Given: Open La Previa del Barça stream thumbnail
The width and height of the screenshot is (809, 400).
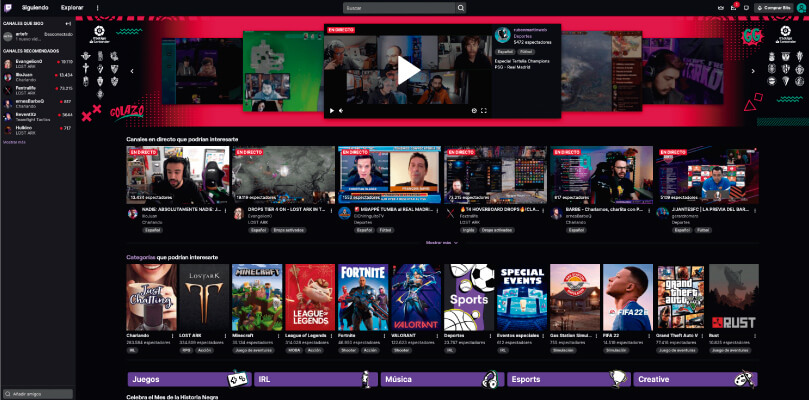Looking at the screenshot, I should tap(708, 174).
